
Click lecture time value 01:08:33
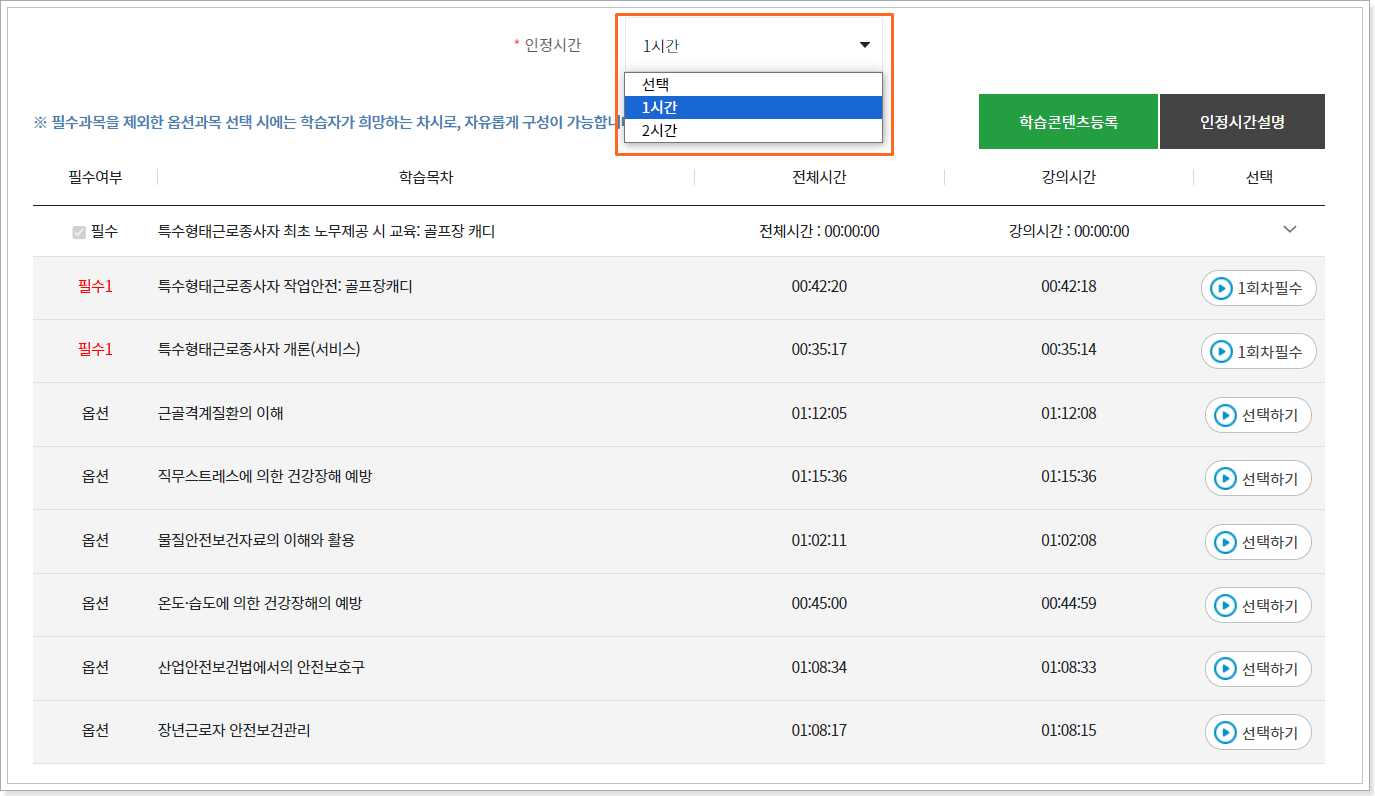[1068, 667]
